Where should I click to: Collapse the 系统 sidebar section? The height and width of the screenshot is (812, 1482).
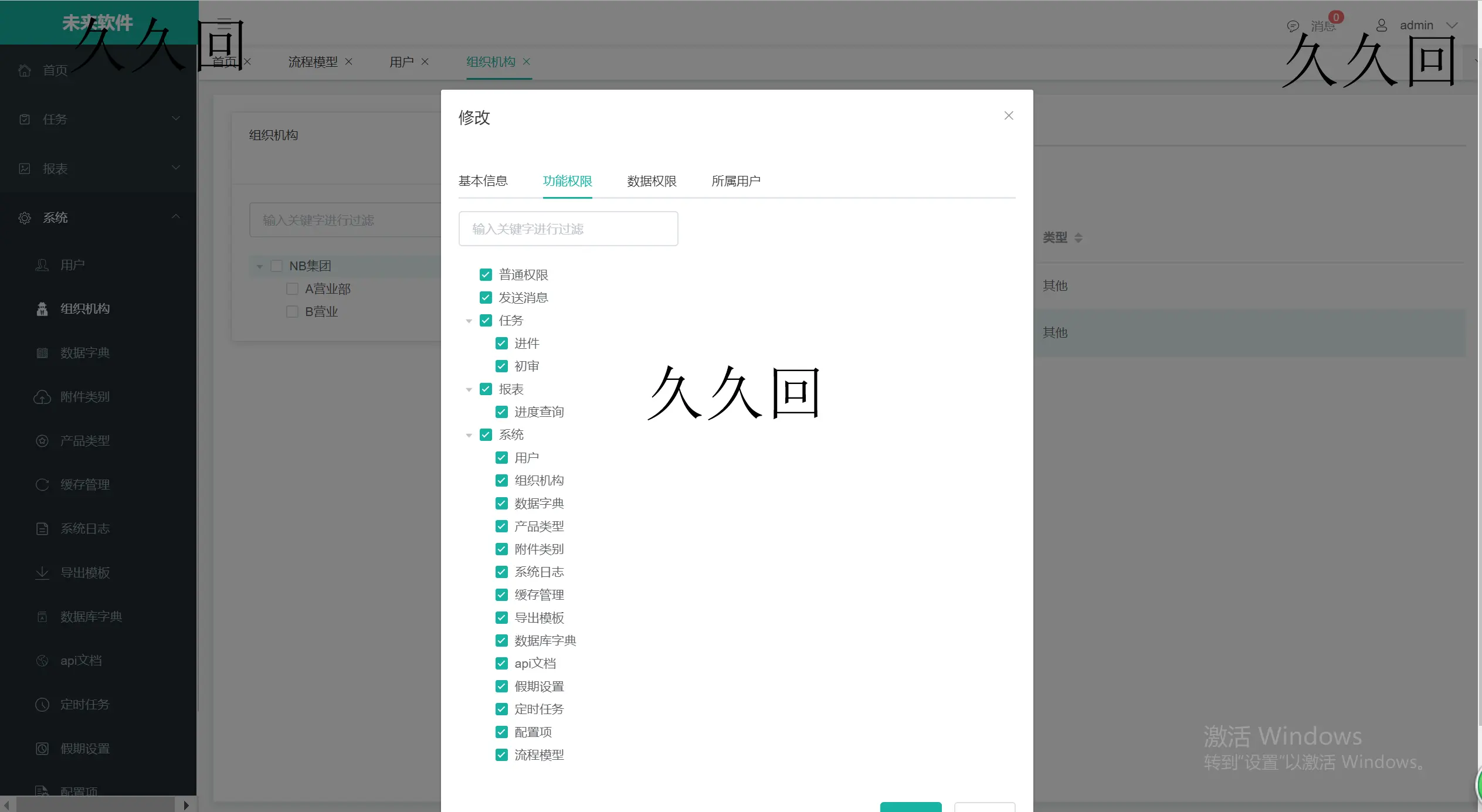175,217
